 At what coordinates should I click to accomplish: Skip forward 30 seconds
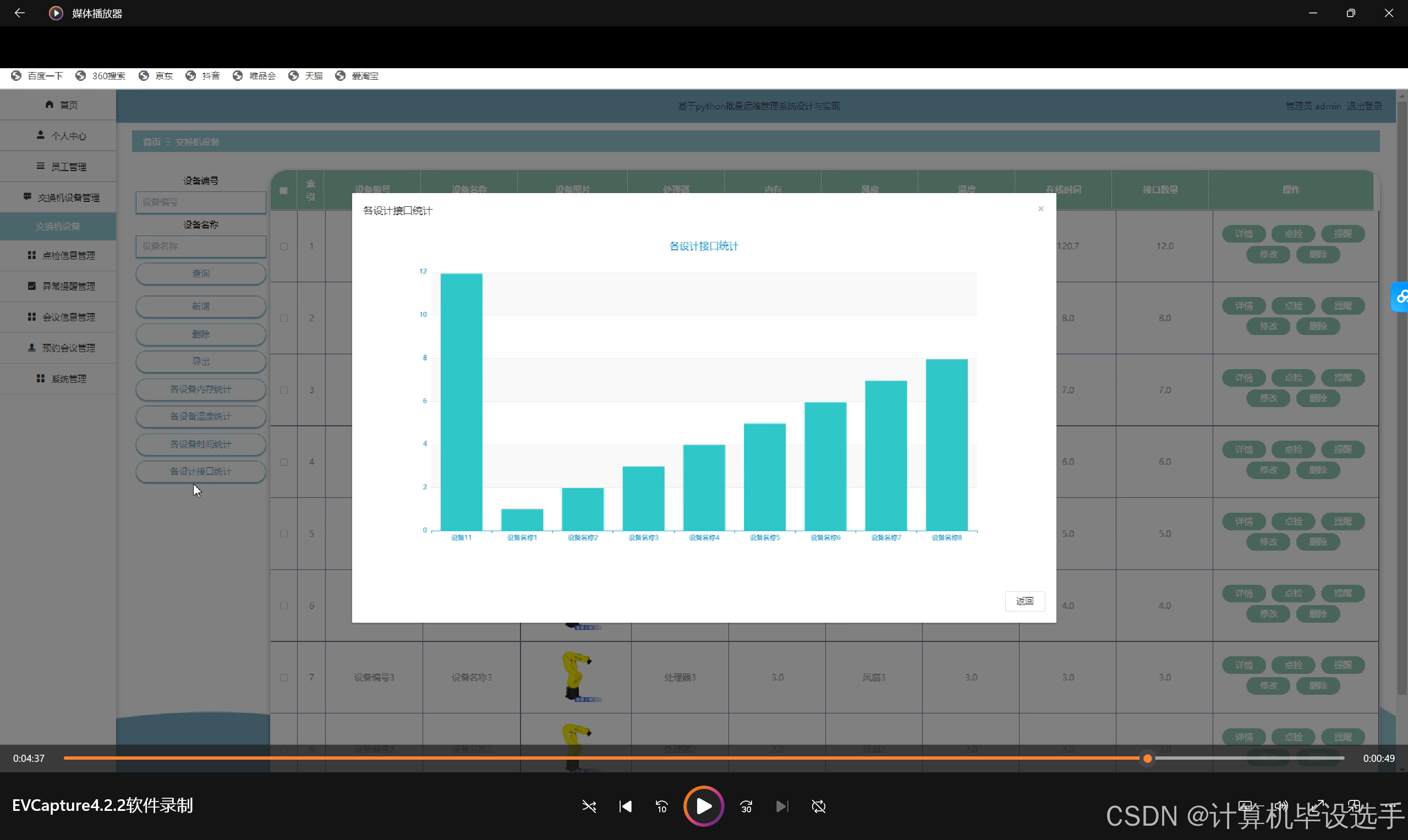pyautogui.click(x=746, y=806)
